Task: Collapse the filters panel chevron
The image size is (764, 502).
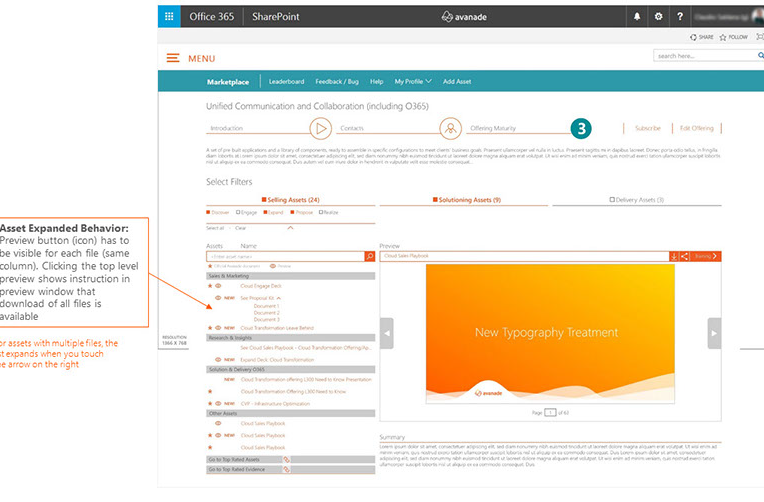Action: tap(291, 228)
